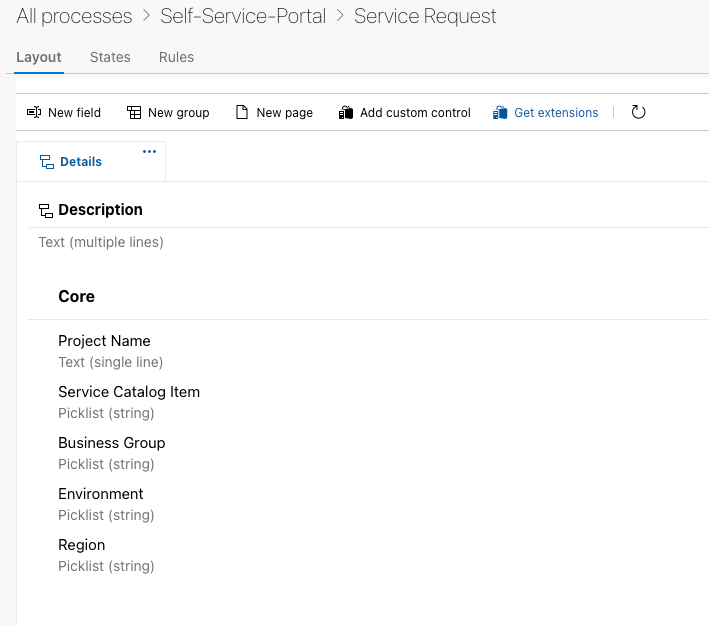Go to All processes breadcrumb

pos(74,16)
